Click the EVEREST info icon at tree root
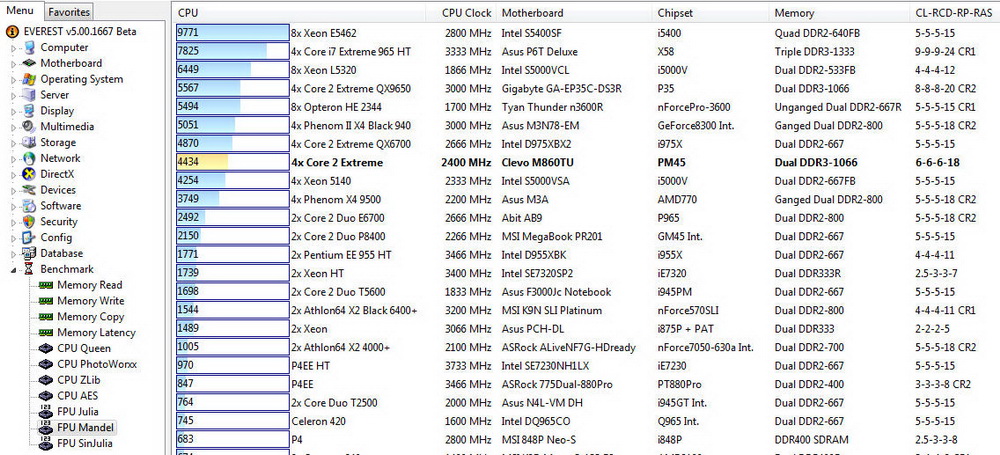Image resolution: width=1000 pixels, height=455 pixels. point(12,31)
